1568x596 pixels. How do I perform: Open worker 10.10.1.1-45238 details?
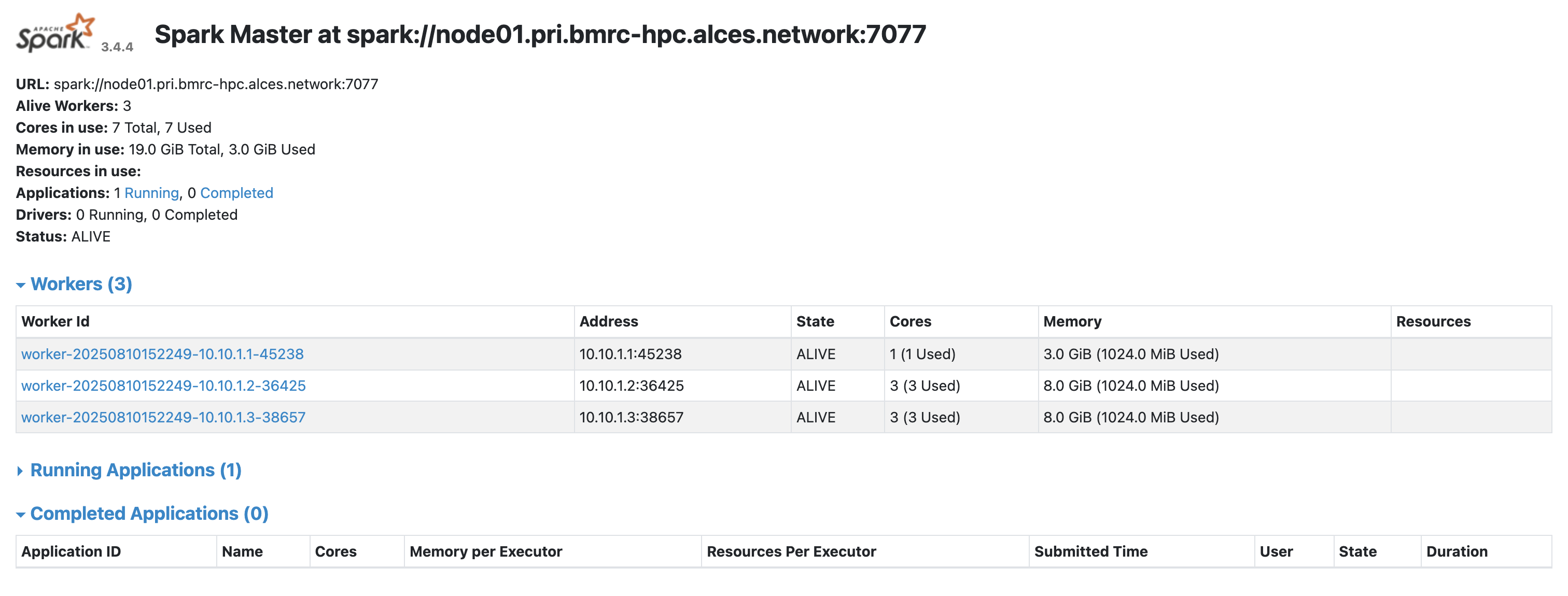(162, 354)
